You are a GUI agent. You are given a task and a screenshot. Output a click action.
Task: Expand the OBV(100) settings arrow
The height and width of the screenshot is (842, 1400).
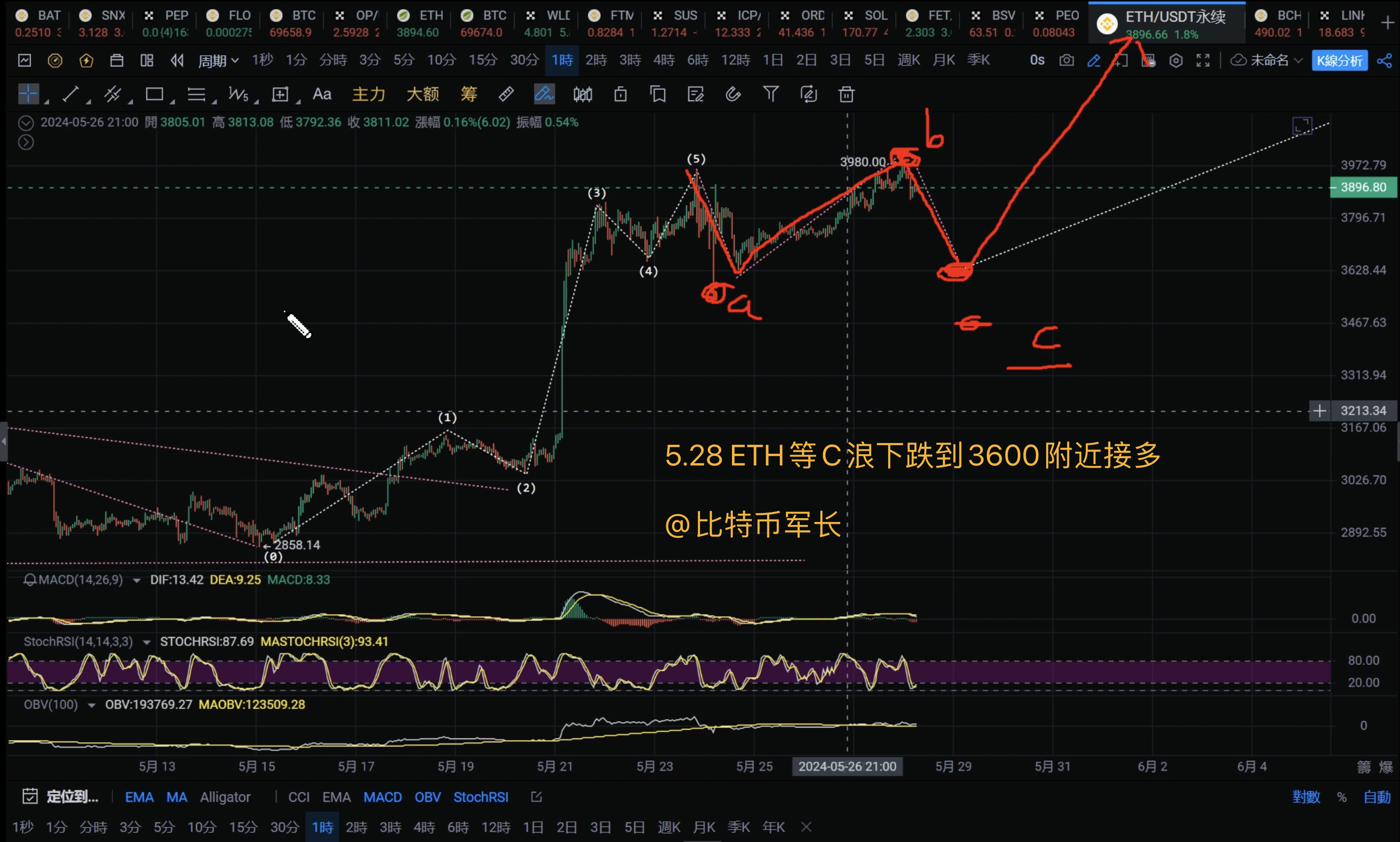click(x=91, y=705)
